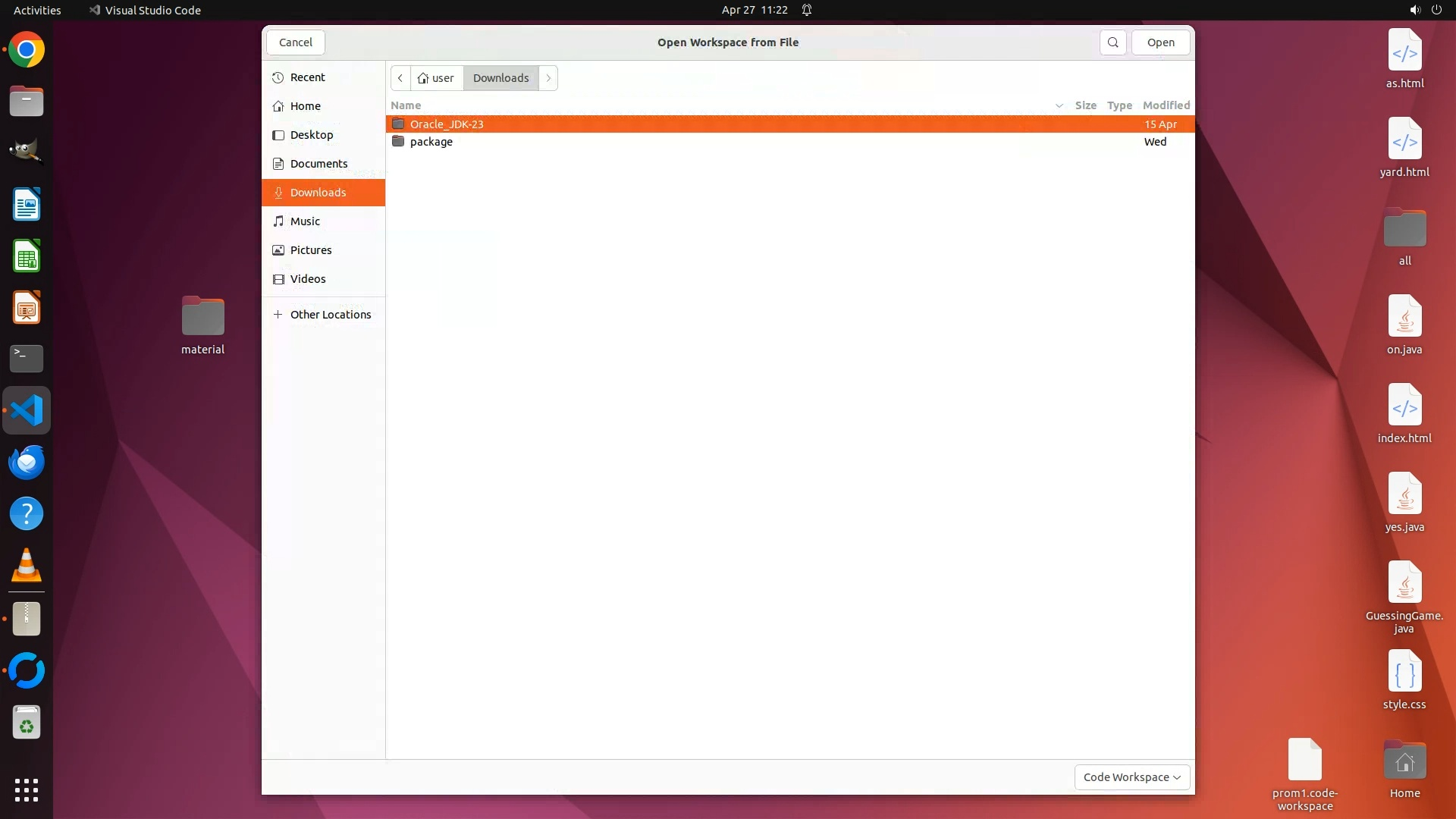Screen dimensions: 1456x819
Task: Toggle sort order arrow on Name column
Action: tap(1059, 105)
